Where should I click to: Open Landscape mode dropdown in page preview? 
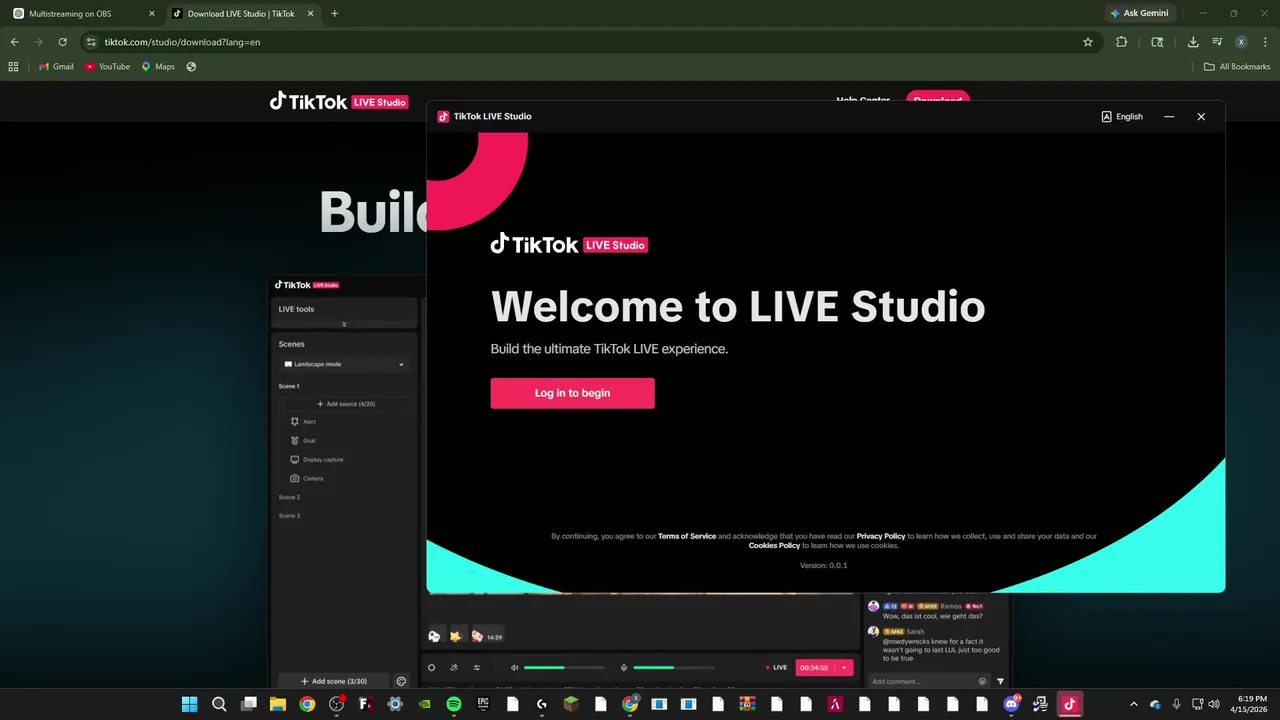click(344, 364)
